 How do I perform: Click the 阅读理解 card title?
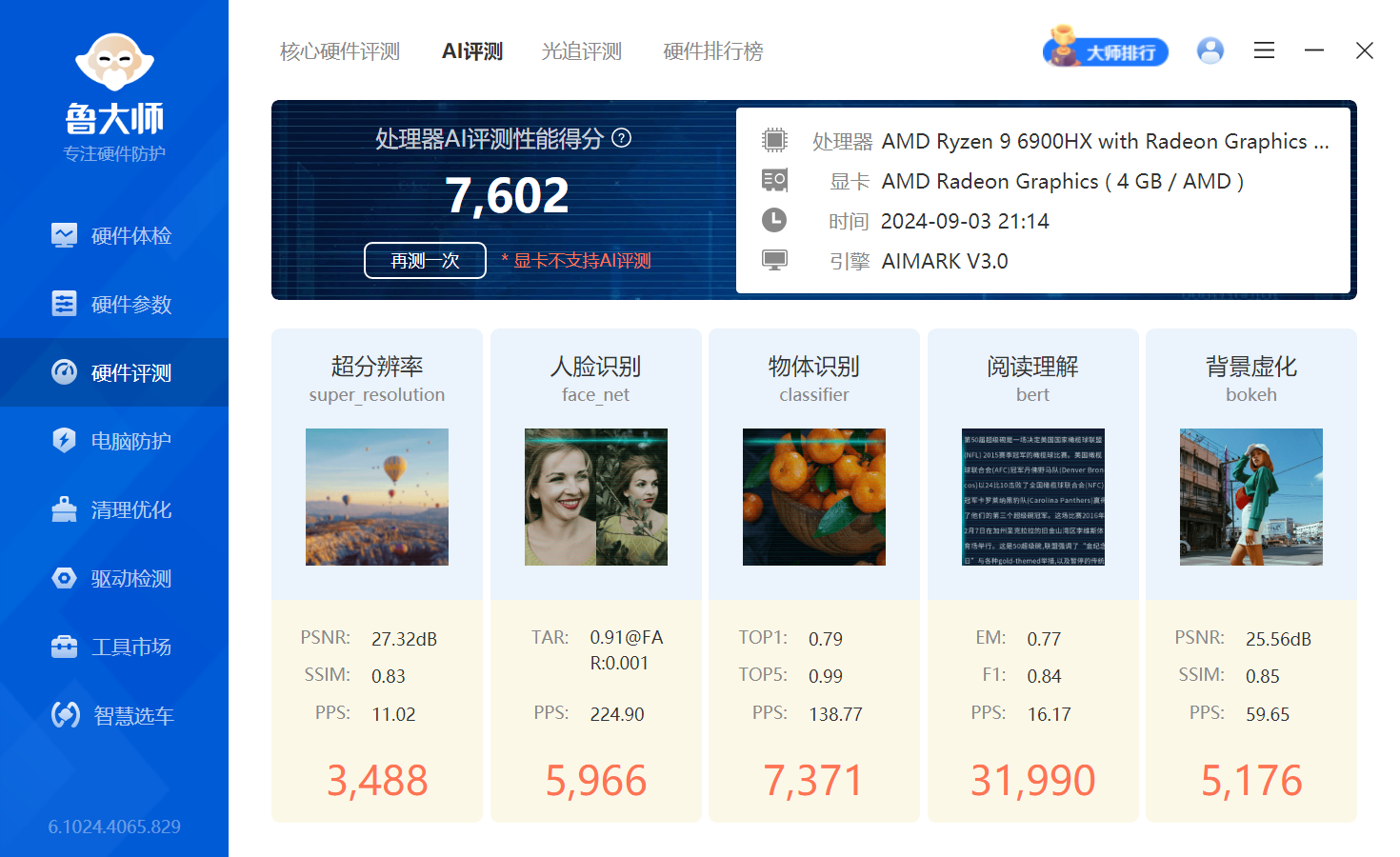click(1033, 367)
